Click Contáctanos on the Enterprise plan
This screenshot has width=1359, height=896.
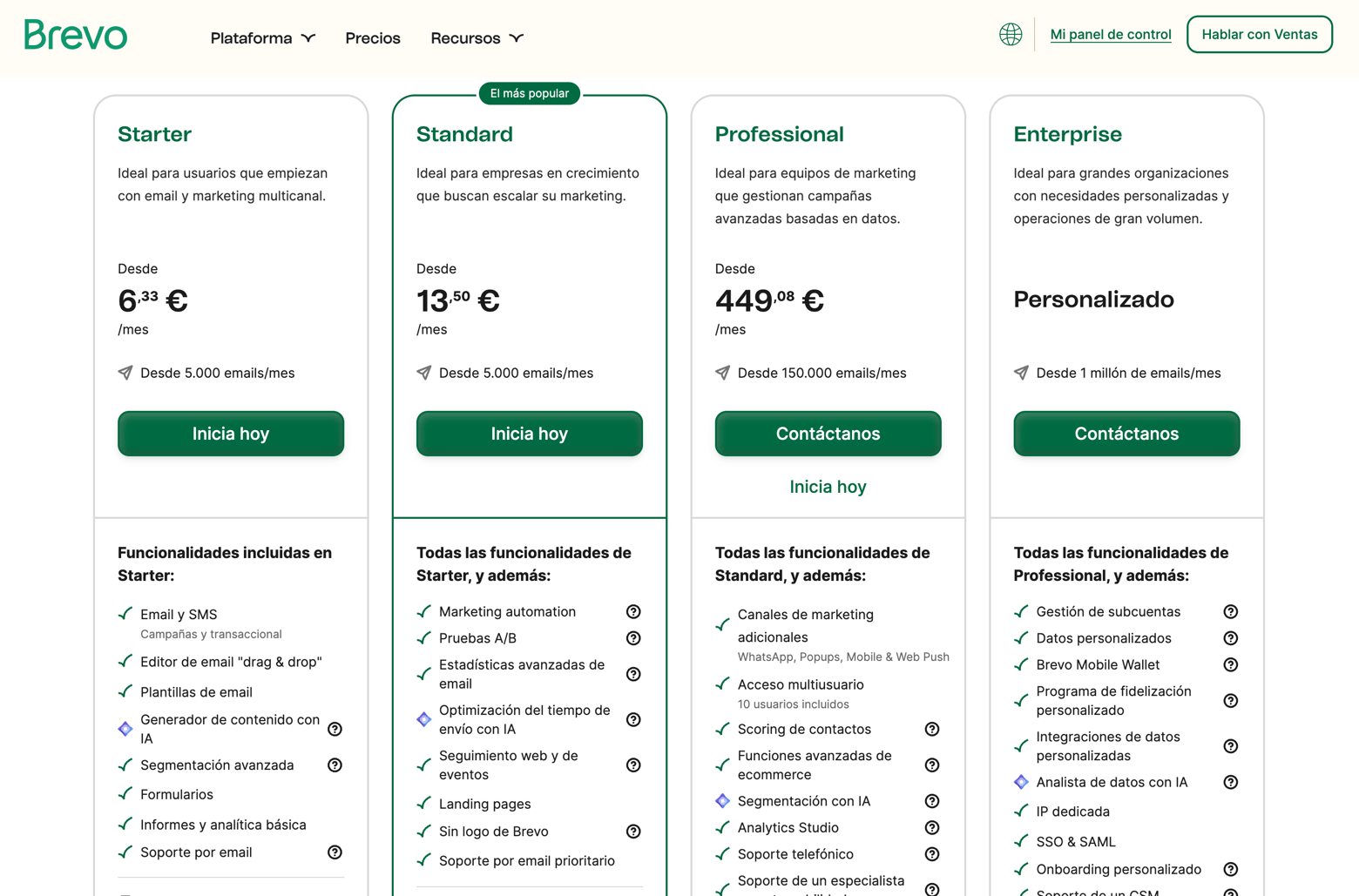coord(1126,433)
